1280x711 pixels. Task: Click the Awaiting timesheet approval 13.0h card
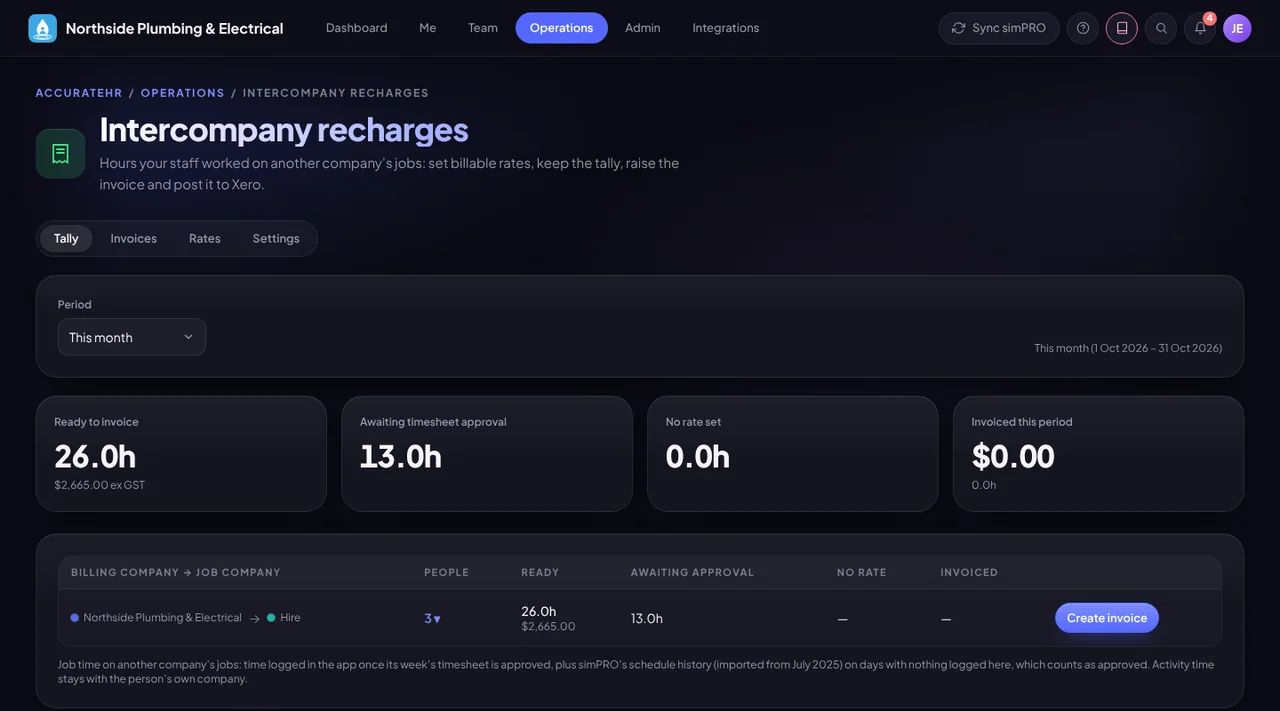487,454
